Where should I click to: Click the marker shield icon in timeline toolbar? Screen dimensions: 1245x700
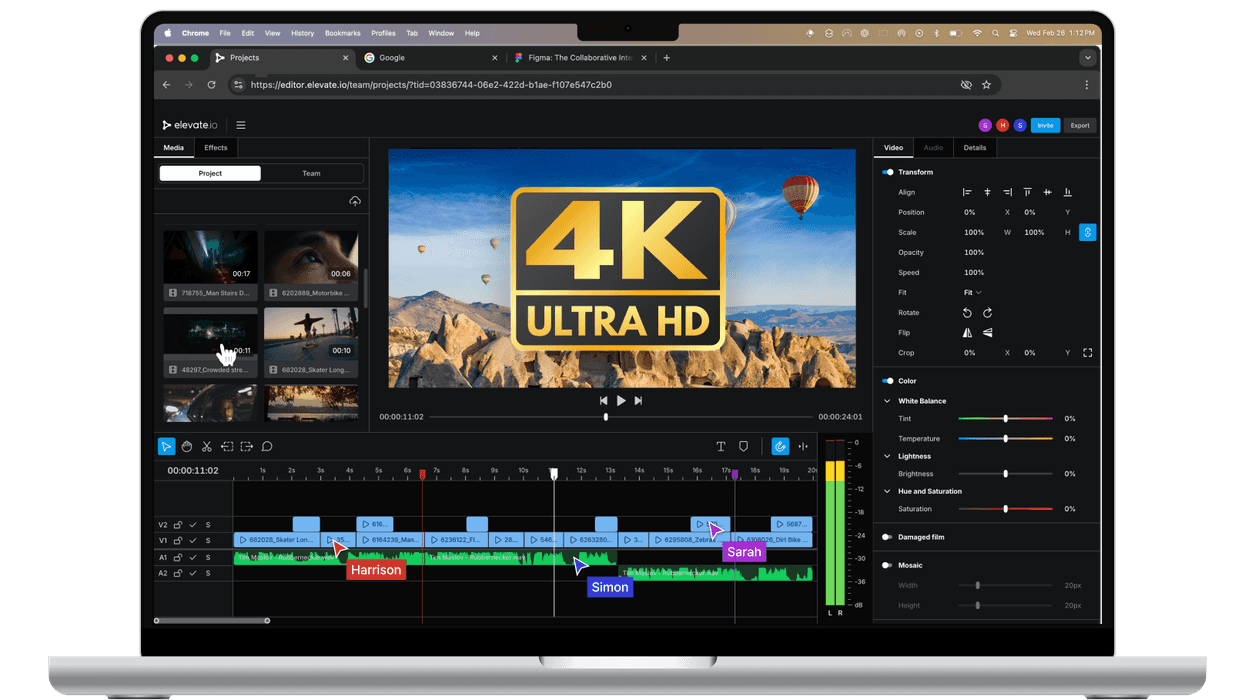click(x=743, y=447)
